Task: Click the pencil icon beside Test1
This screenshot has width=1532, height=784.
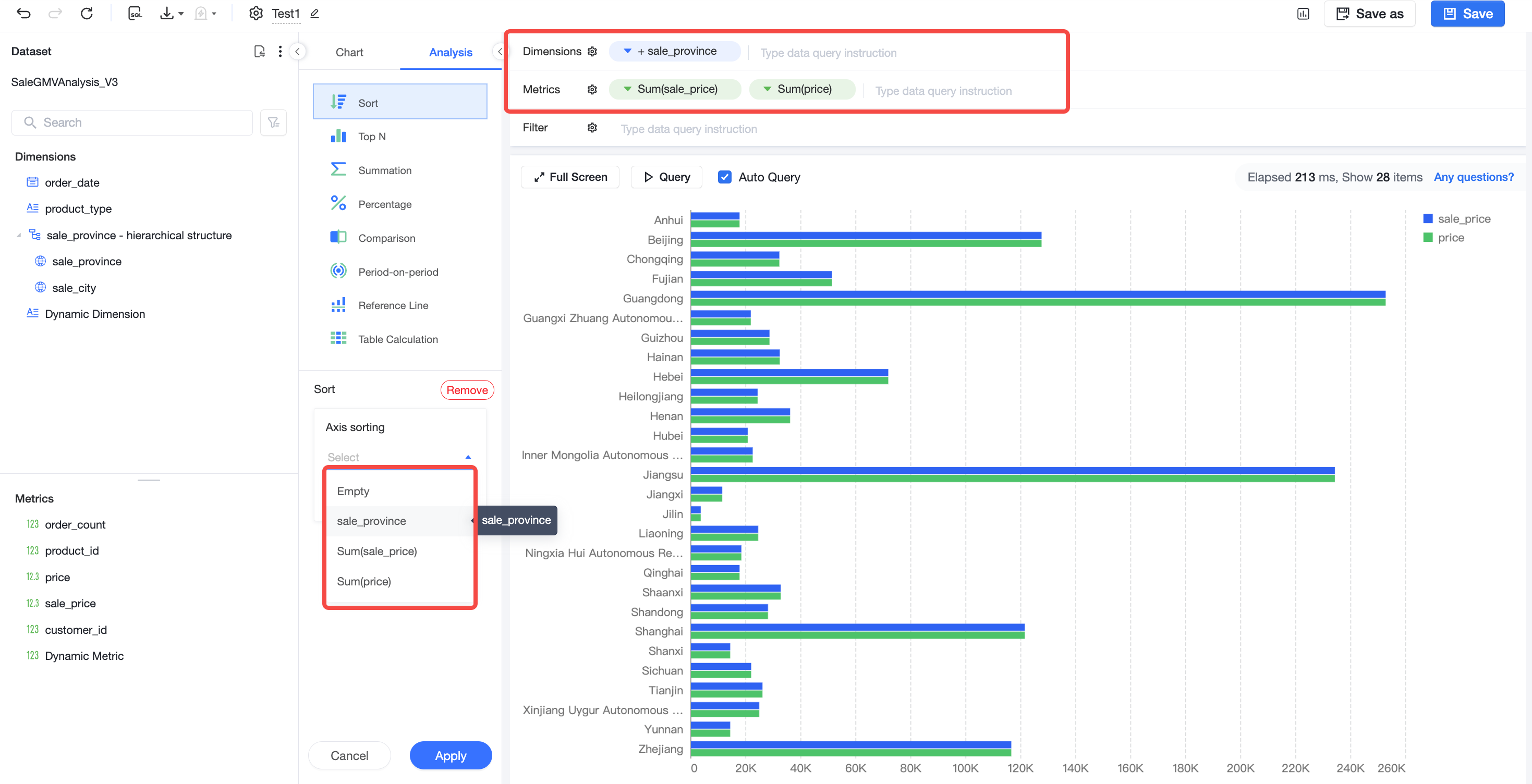Action: [314, 14]
